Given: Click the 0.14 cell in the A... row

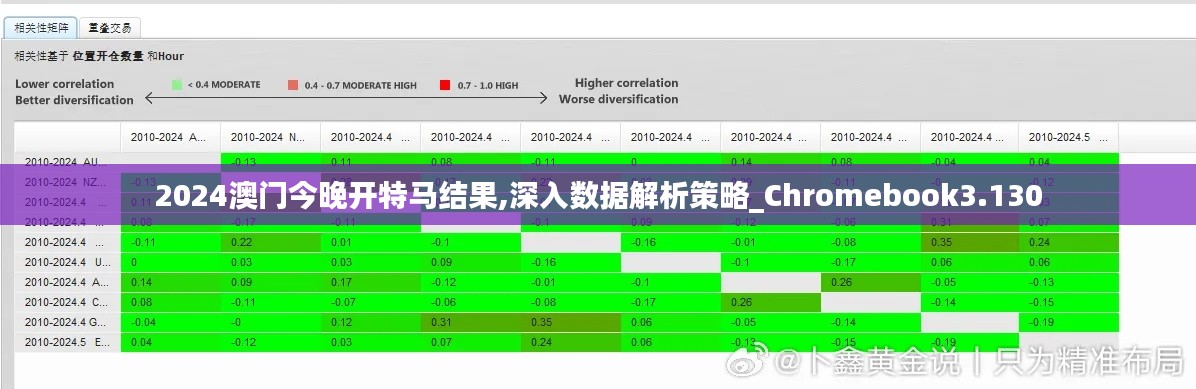Looking at the screenshot, I should (171, 282).
